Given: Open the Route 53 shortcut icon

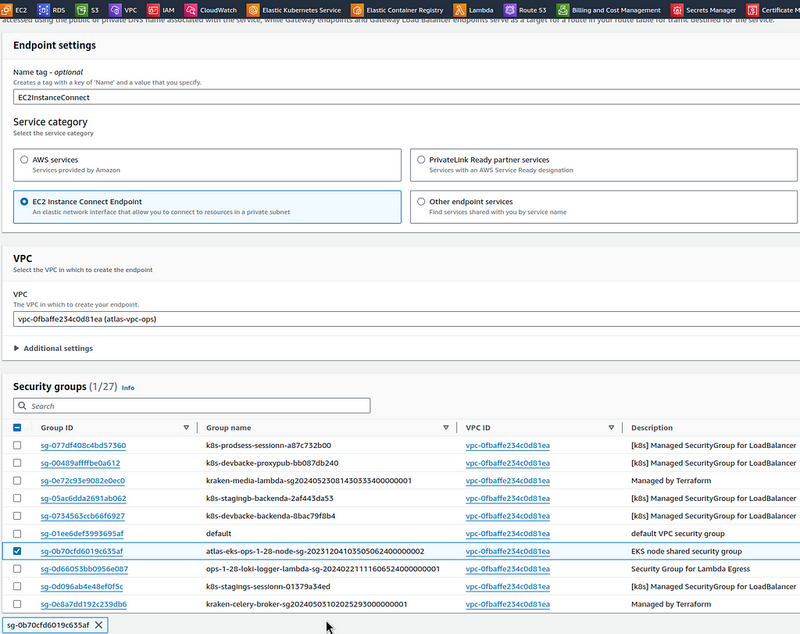Looking at the screenshot, I should point(509,10).
